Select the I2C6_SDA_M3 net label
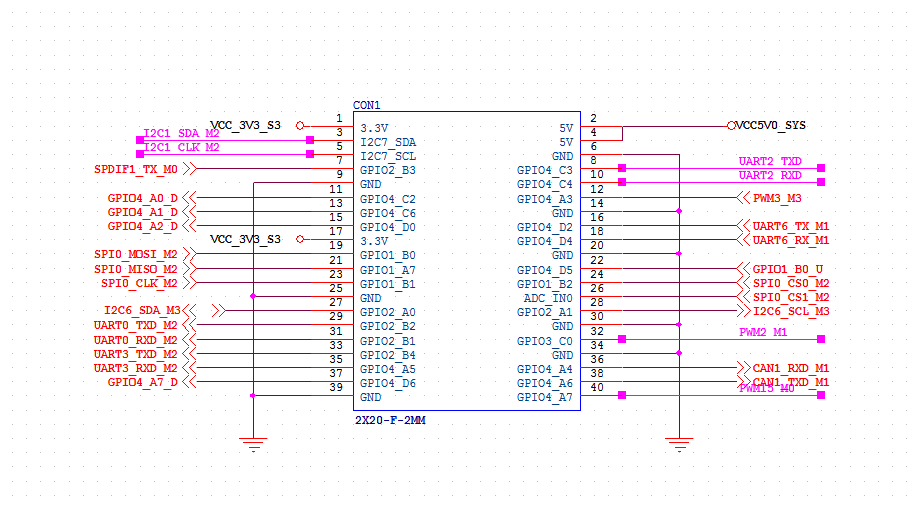 pos(143,311)
